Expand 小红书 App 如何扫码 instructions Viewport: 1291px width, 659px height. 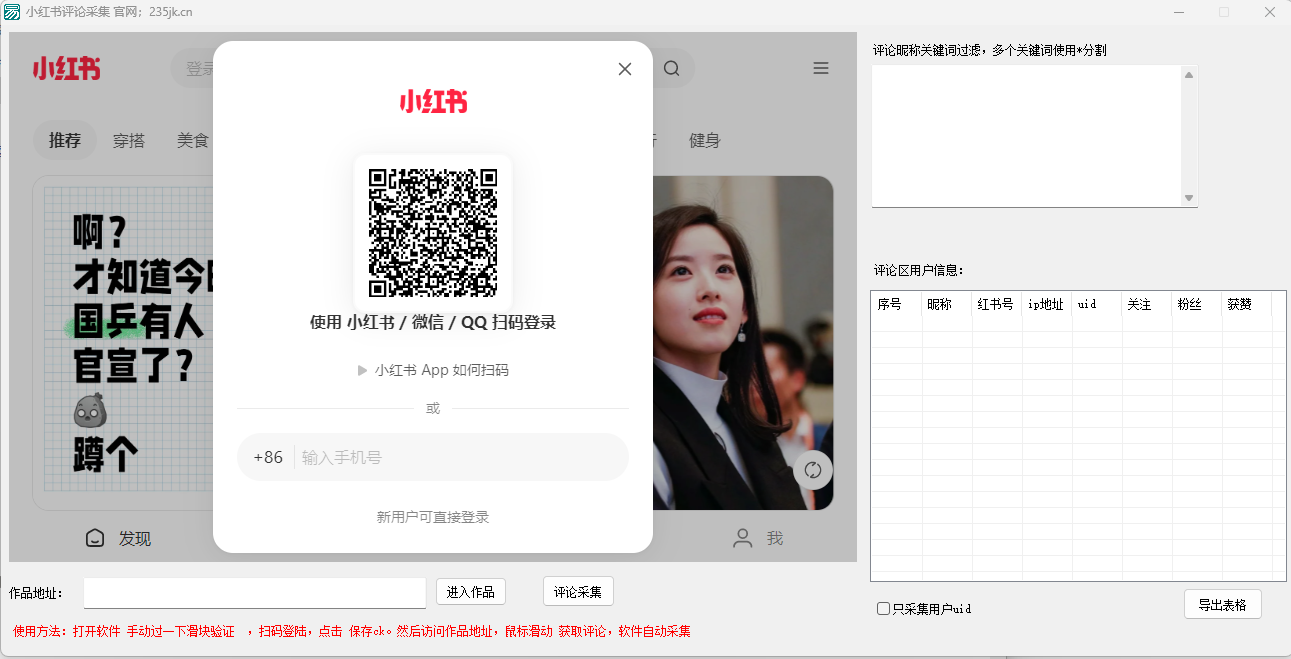click(x=433, y=370)
